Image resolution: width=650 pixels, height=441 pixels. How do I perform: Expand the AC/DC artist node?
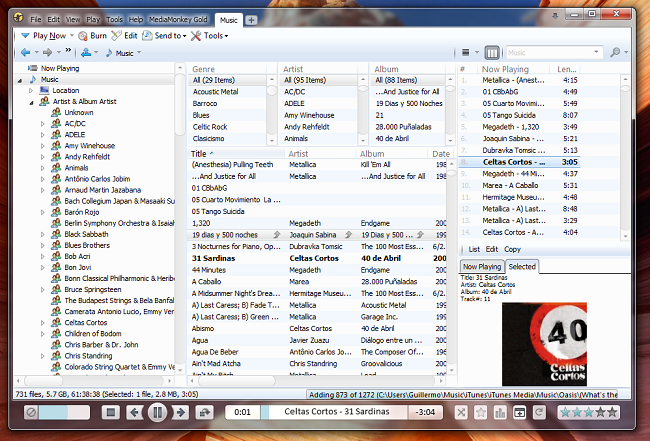pyautogui.click(x=42, y=124)
